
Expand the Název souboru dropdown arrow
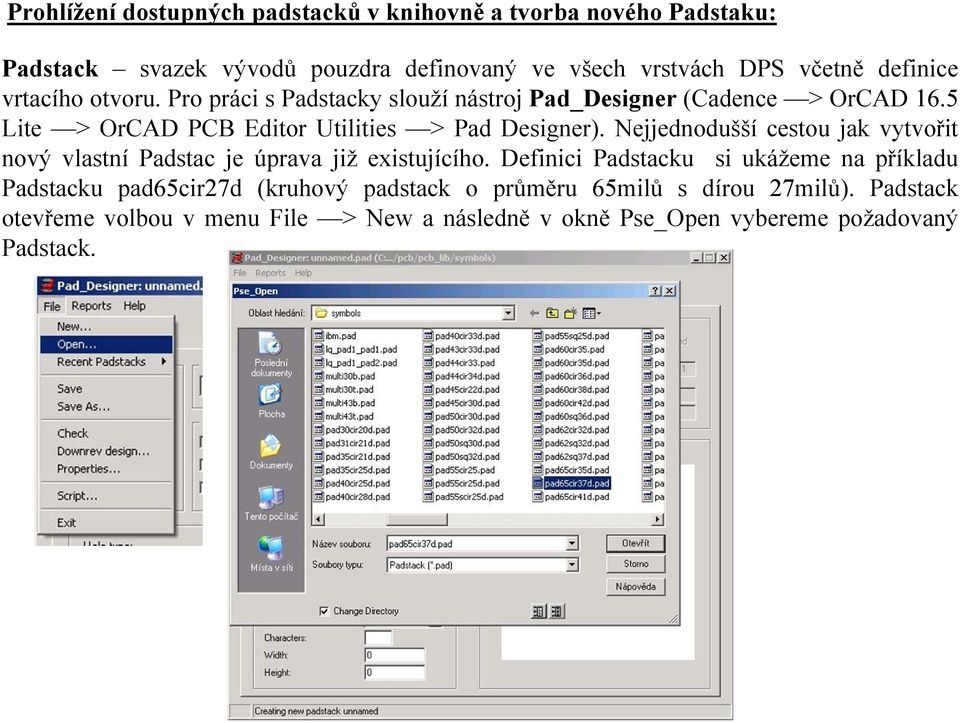(x=571, y=544)
